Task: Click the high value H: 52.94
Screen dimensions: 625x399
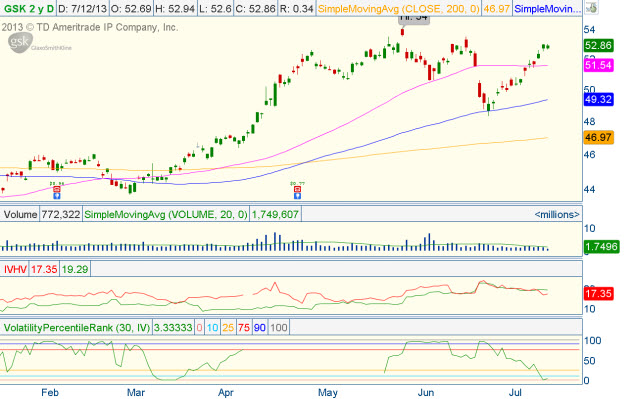Action: click(175, 8)
